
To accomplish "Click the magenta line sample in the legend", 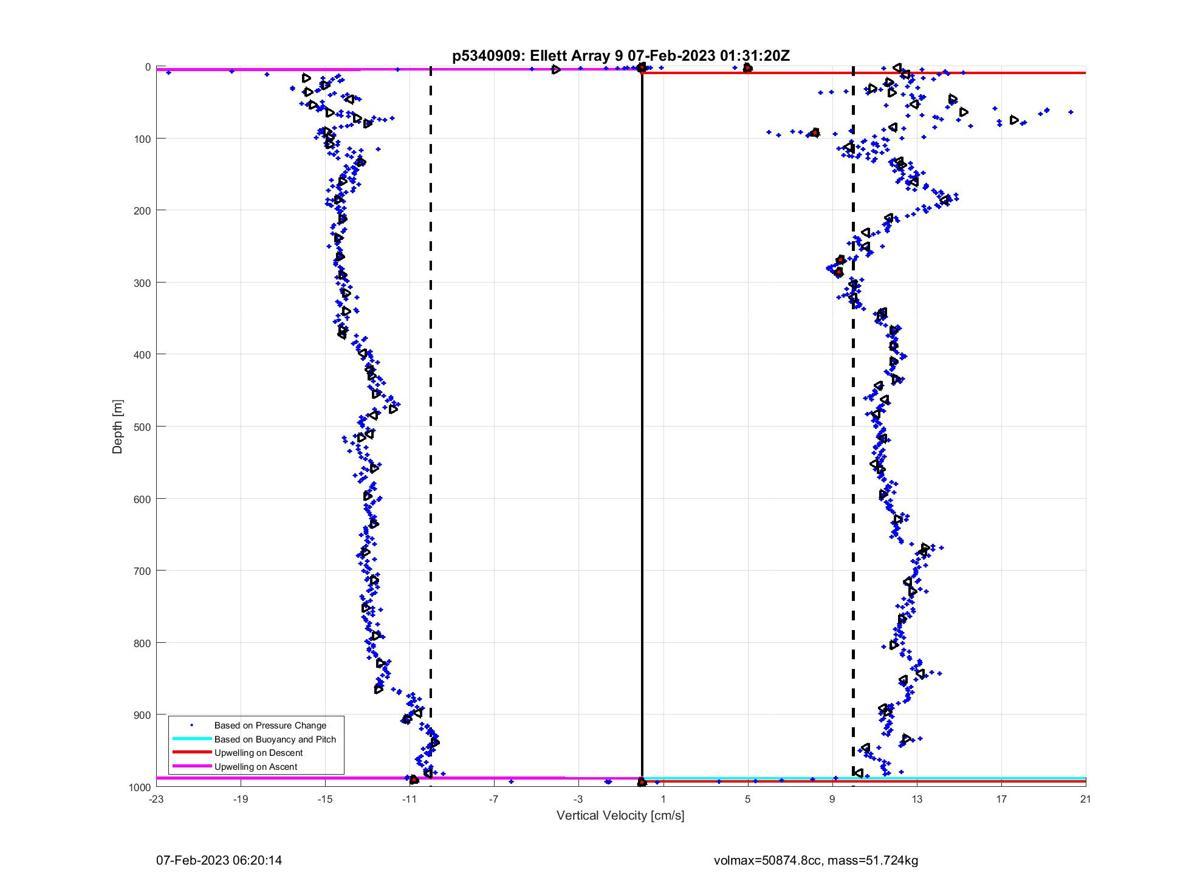I will point(191,767).
